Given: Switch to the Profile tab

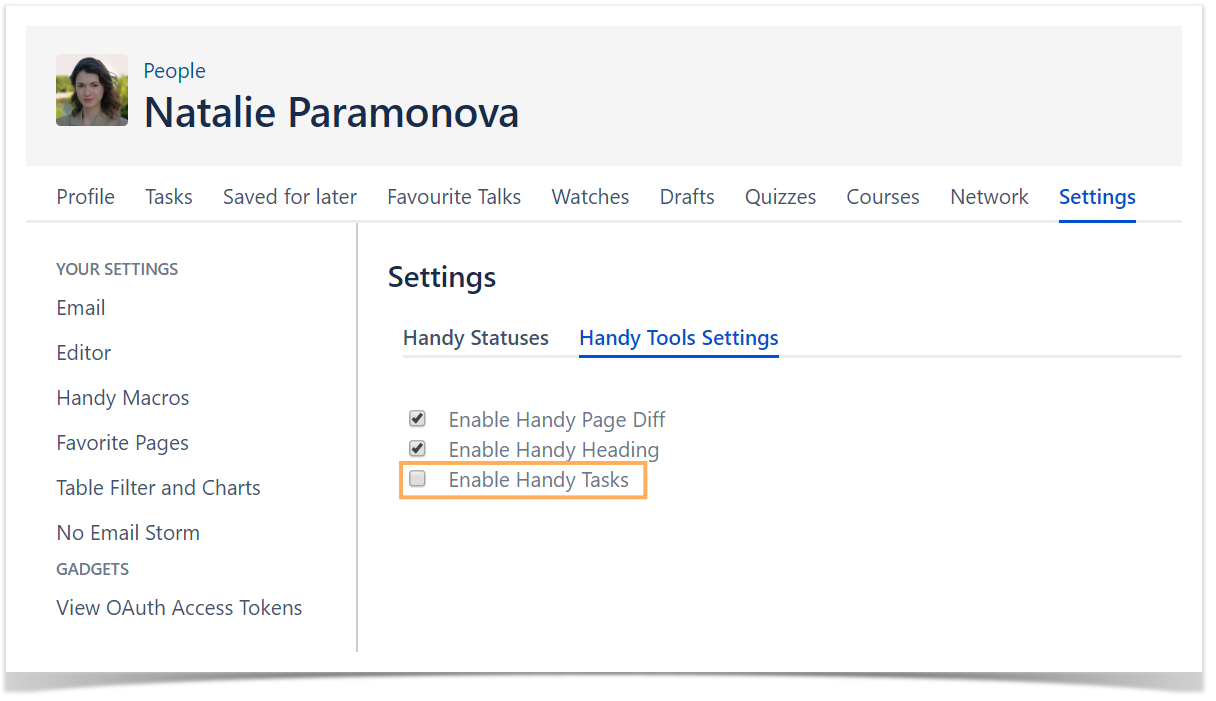Looking at the screenshot, I should (x=85, y=197).
